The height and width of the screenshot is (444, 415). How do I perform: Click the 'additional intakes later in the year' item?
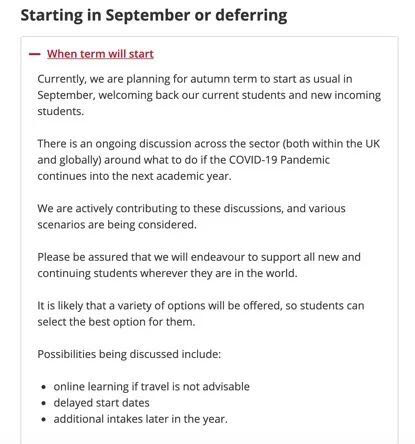click(140, 419)
